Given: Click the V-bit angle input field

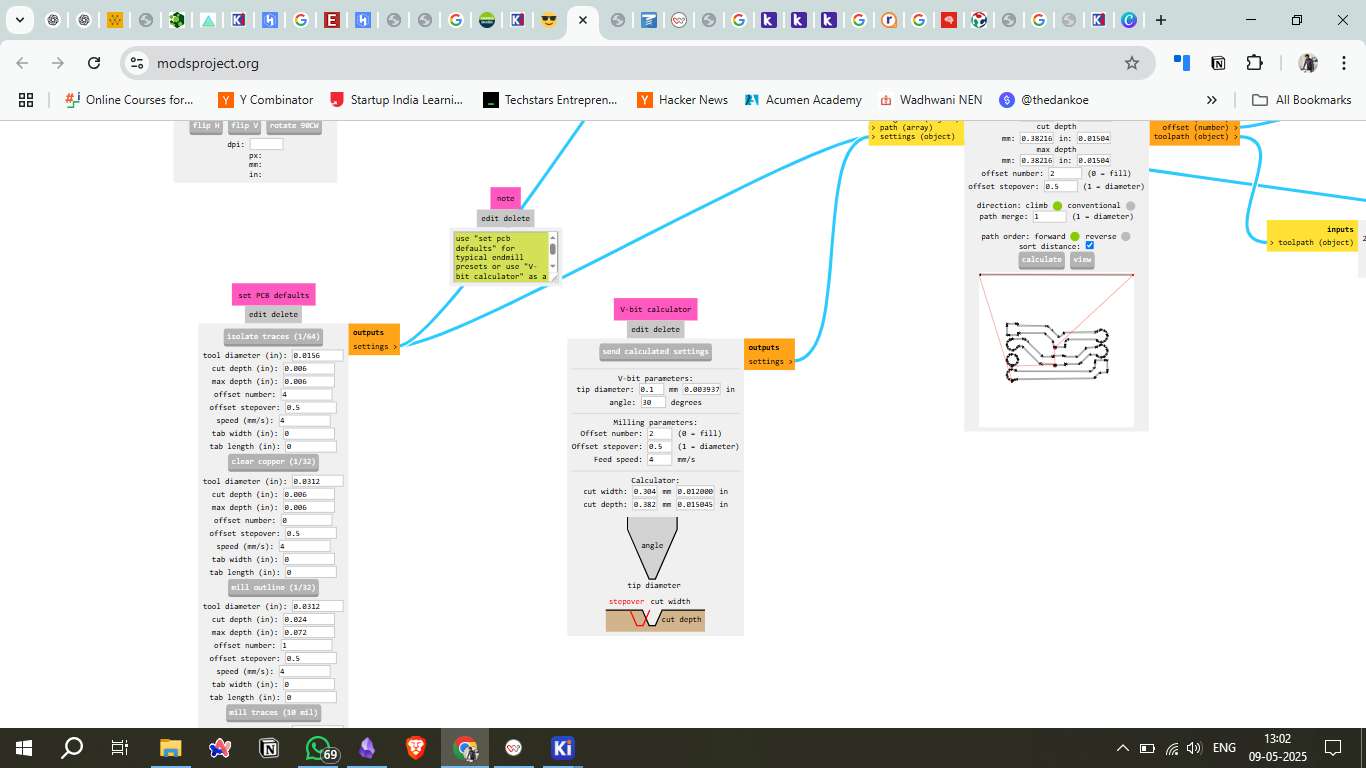Looking at the screenshot, I should (x=653, y=402).
